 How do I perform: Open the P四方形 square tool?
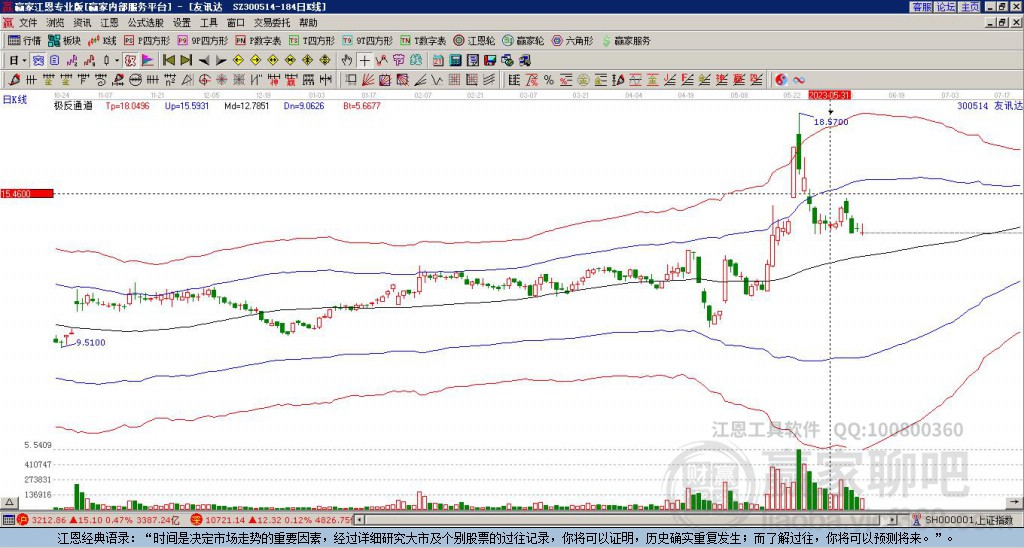pyautogui.click(x=147, y=40)
